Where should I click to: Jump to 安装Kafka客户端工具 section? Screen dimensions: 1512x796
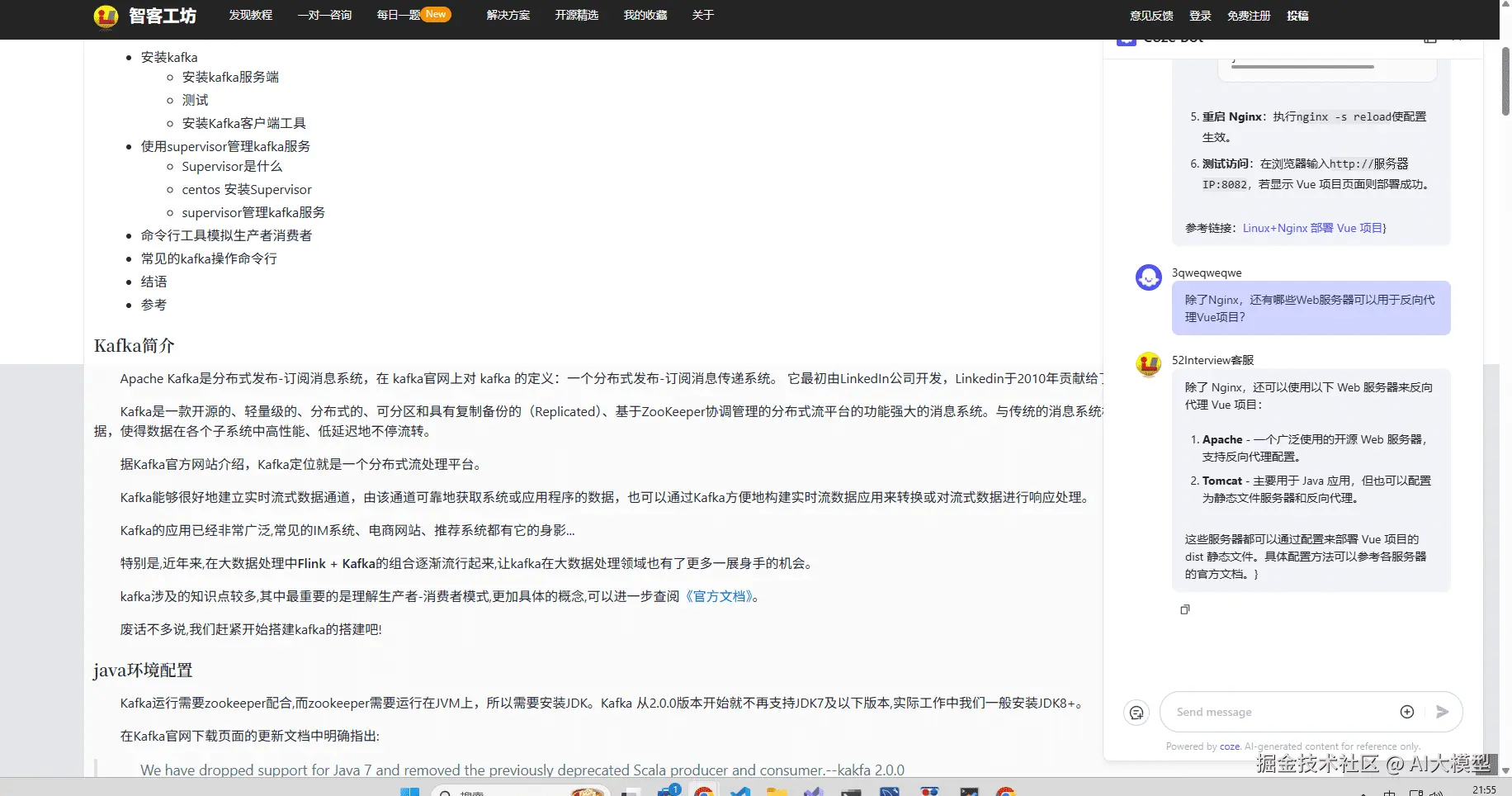pyautogui.click(x=243, y=123)
